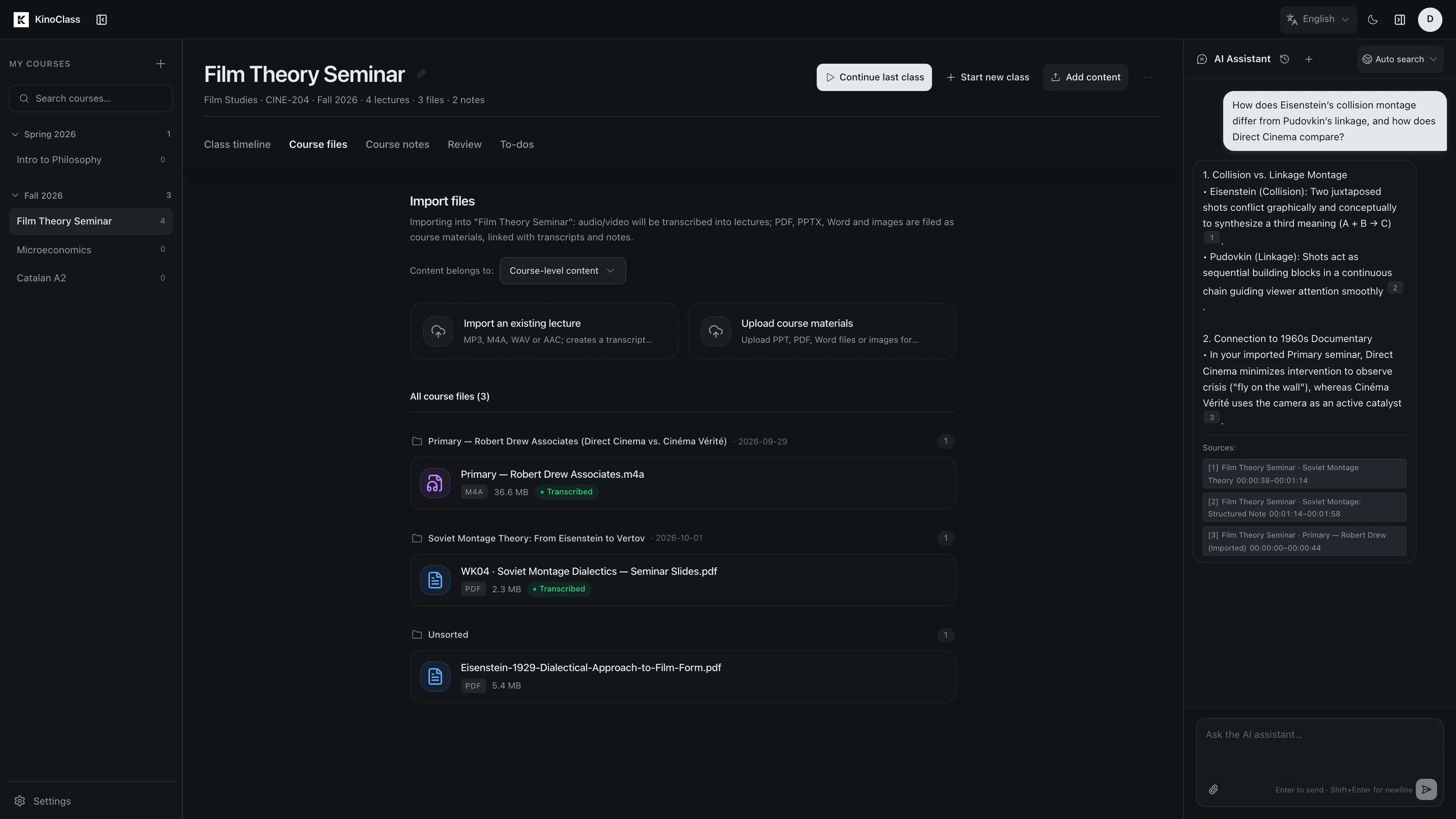The height and width of the screenshot is (819, 1456).
Task: Edit the Film Theory Seminar title
Action: pos(422,74)
